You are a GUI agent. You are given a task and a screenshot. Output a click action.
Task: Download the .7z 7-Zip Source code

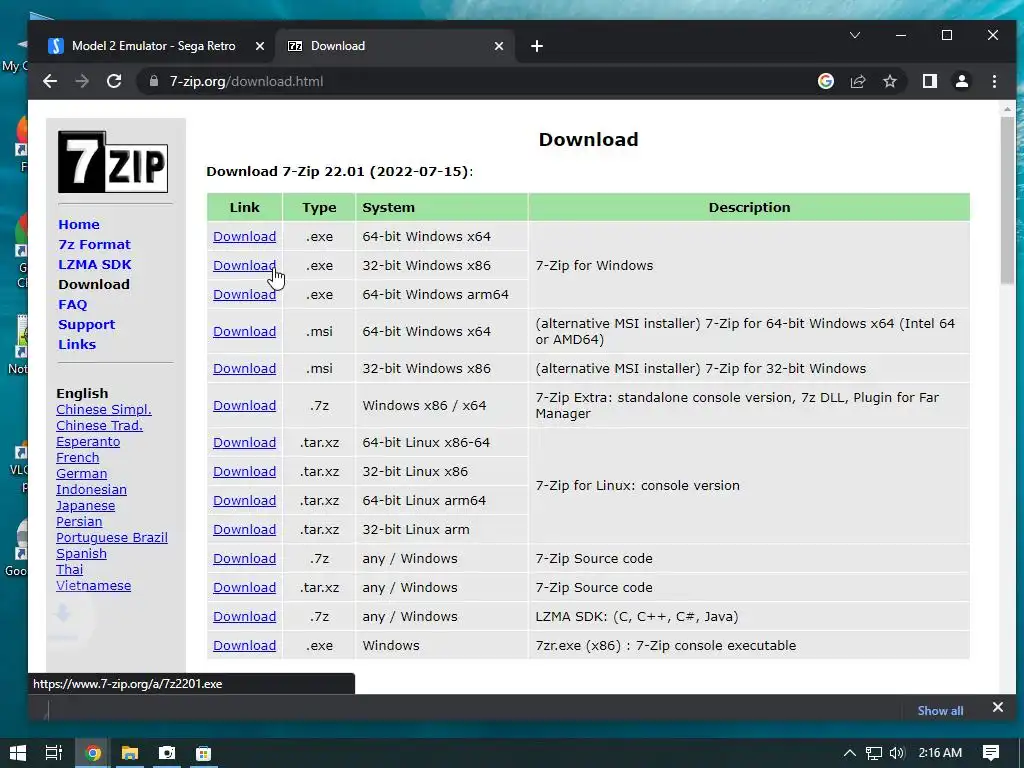tap(244, 558)
